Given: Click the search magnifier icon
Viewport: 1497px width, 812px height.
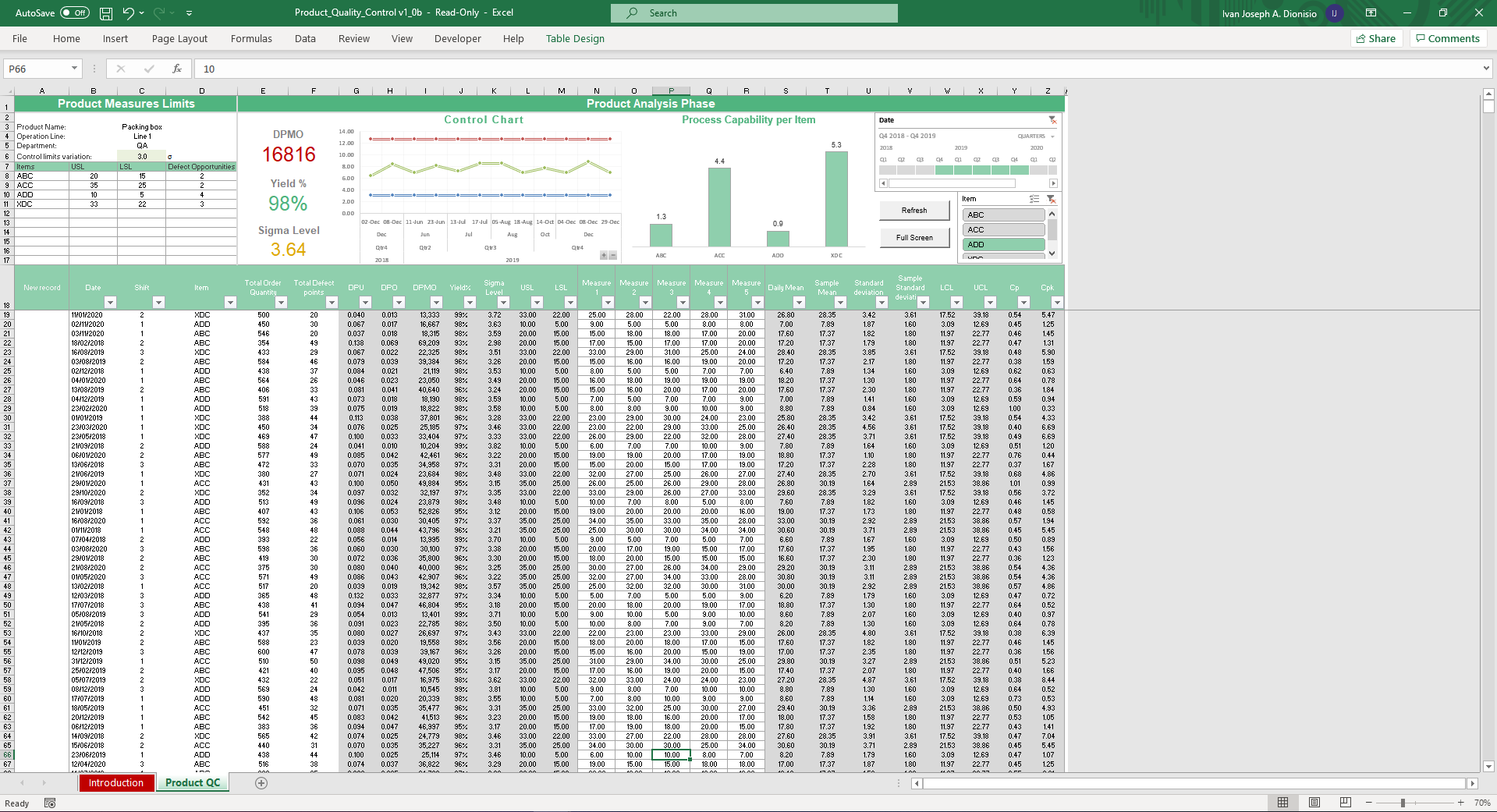Looking at the screenshot, I should [633, 13].
